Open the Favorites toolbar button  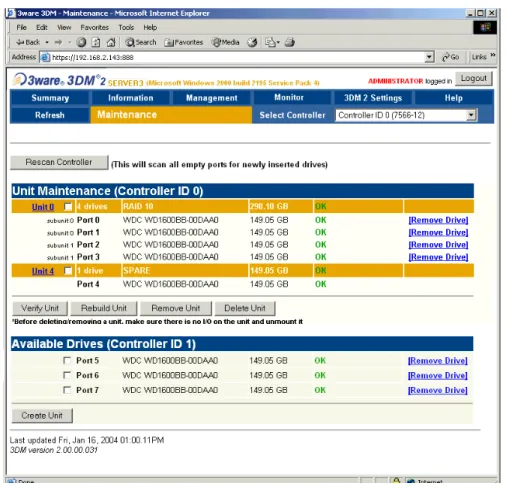point(184,42)
